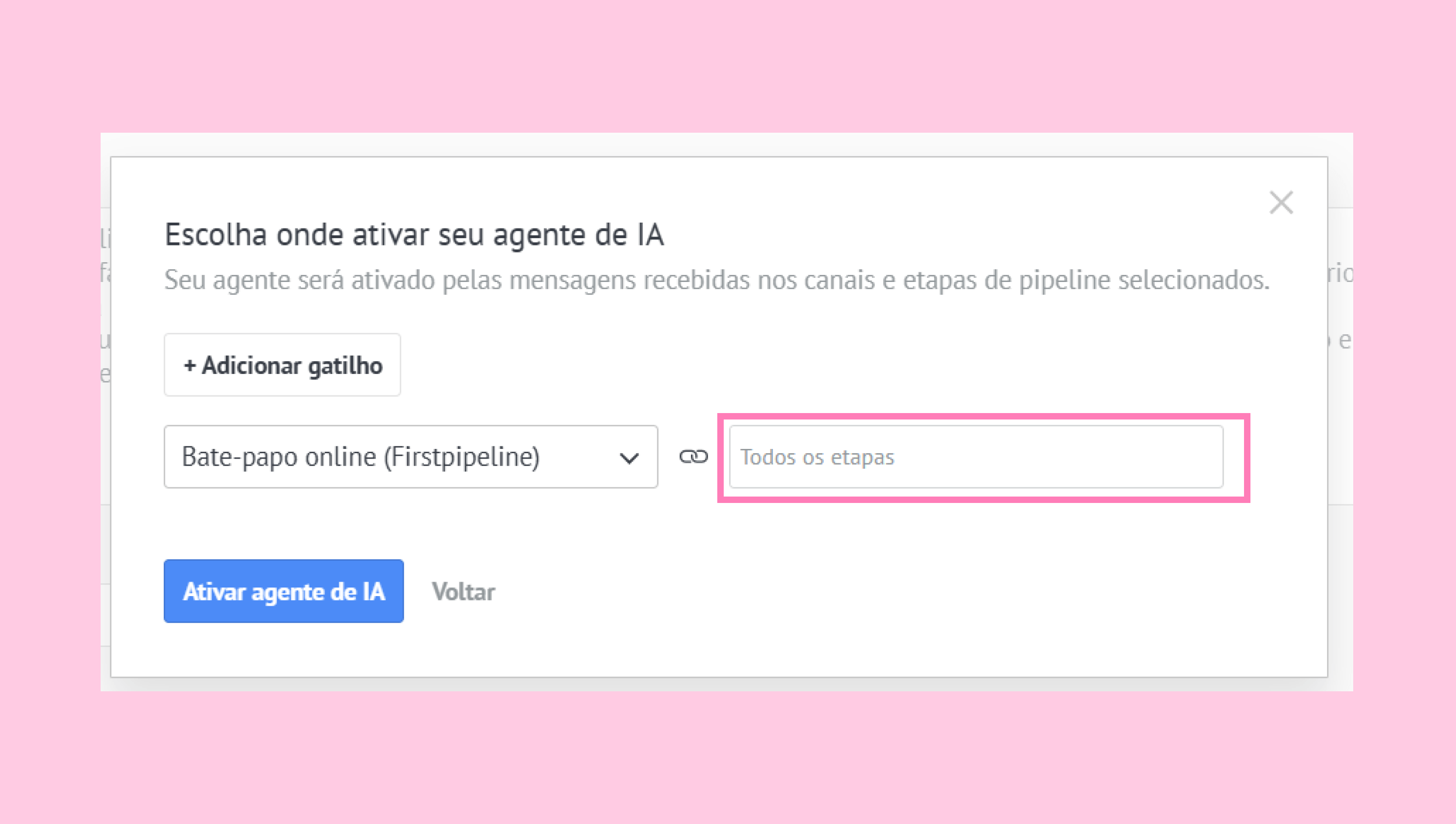Expand the dropdown chevron arrow

click(x=629, y=458)
